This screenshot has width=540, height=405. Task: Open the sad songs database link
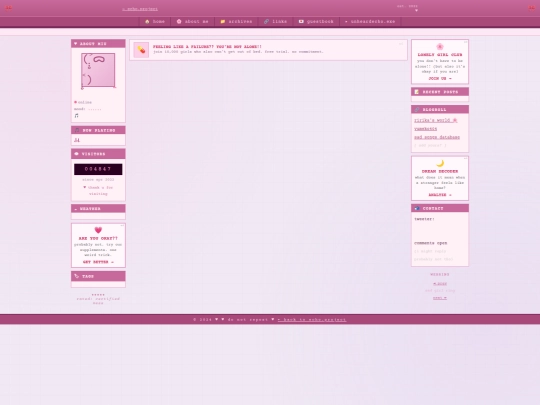click(x=437, y=137)
